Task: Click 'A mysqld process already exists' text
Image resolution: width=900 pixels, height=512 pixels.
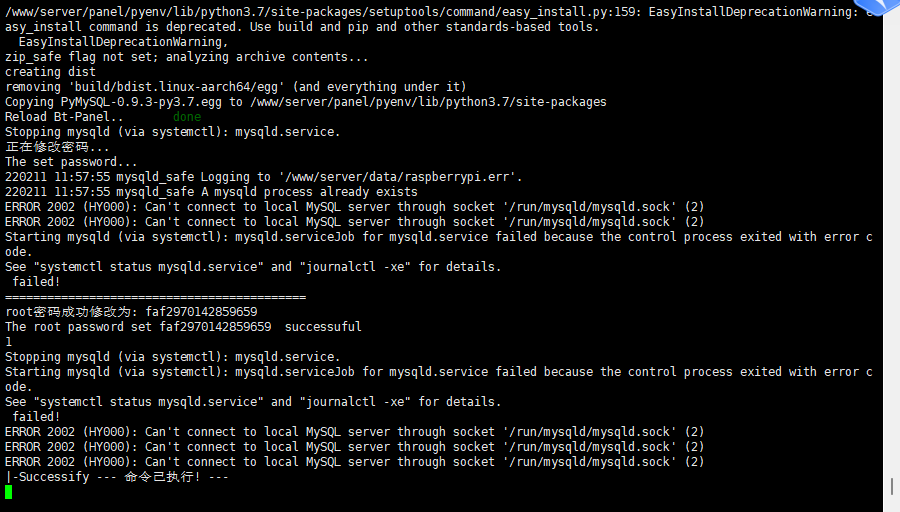Action: 309,192
